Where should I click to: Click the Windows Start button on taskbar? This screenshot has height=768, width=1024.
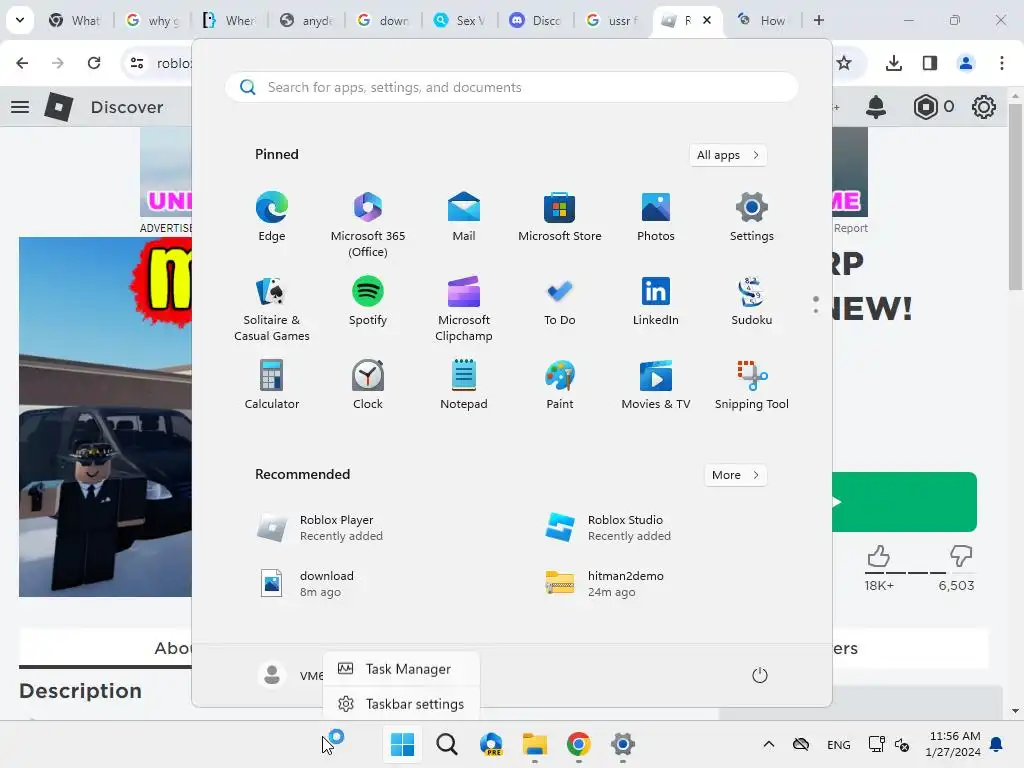(x=402, y=744)
